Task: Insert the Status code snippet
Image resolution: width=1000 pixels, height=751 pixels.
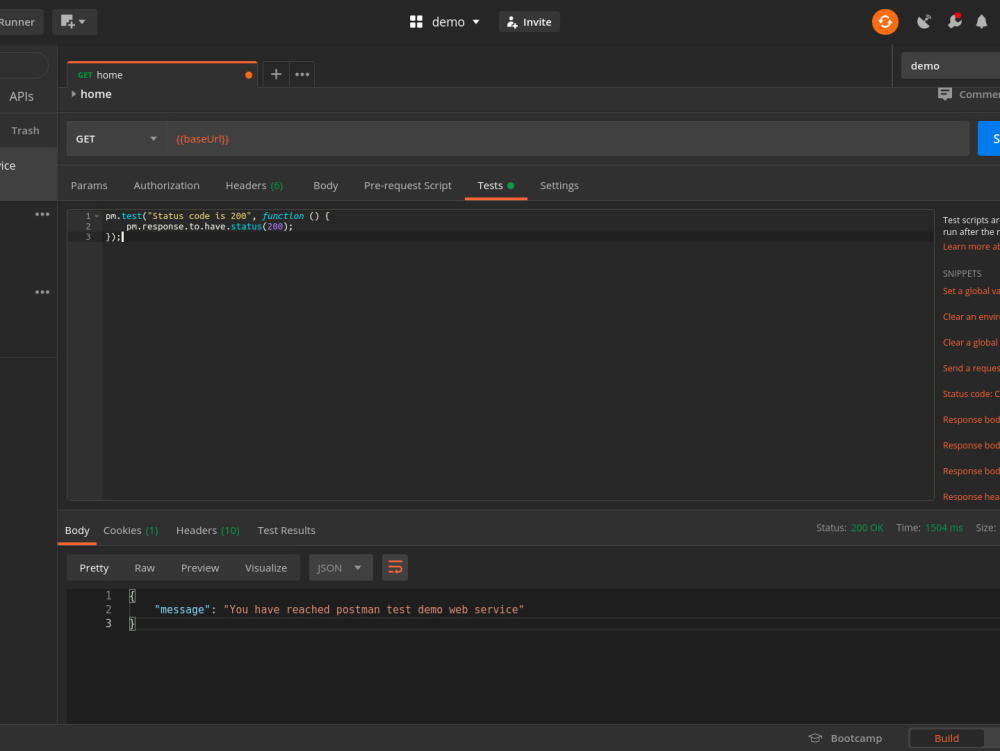Action: (x=971, y=393)
